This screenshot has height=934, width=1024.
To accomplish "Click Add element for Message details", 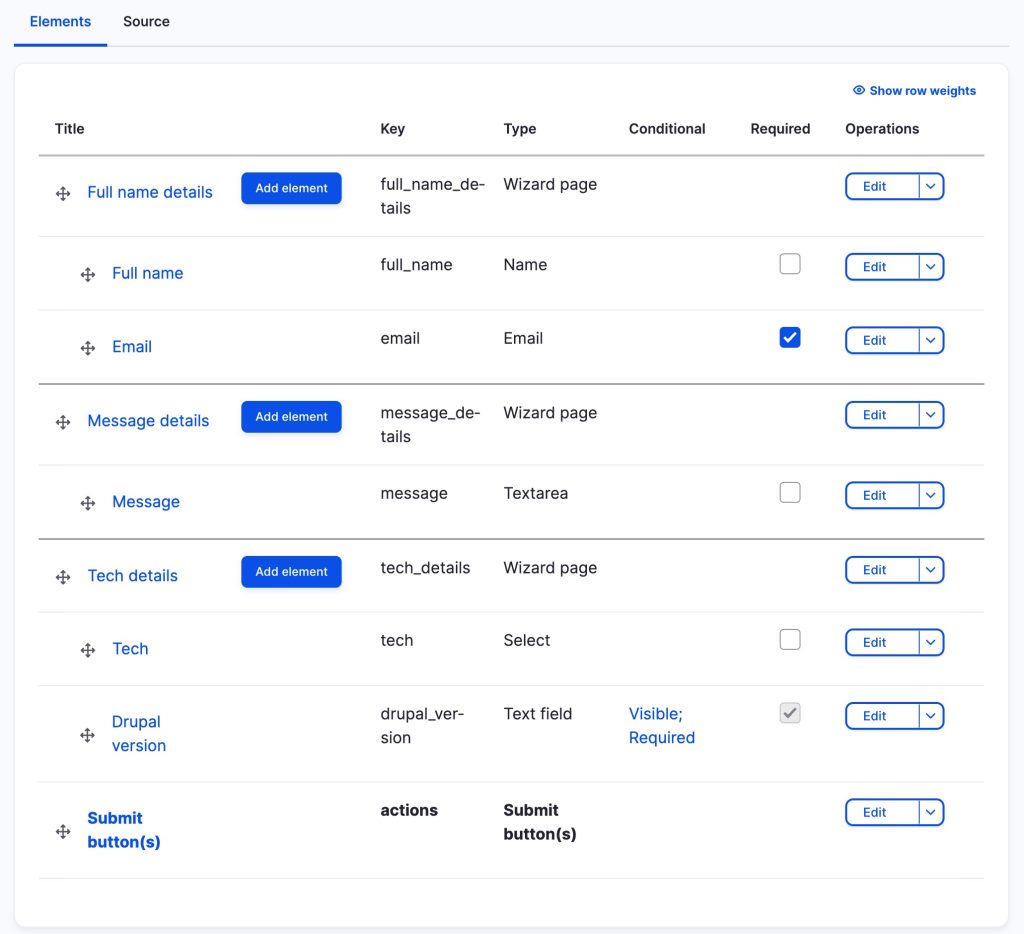I will (x=291, y=417).
